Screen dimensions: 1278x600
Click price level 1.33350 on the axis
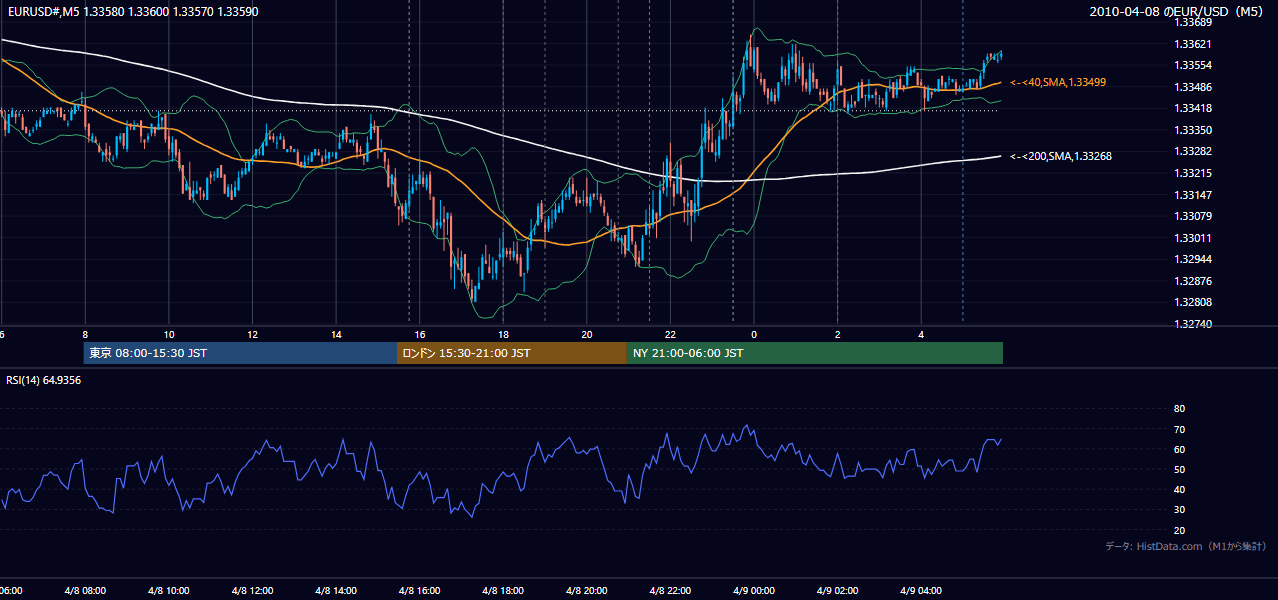[1193, 130]
